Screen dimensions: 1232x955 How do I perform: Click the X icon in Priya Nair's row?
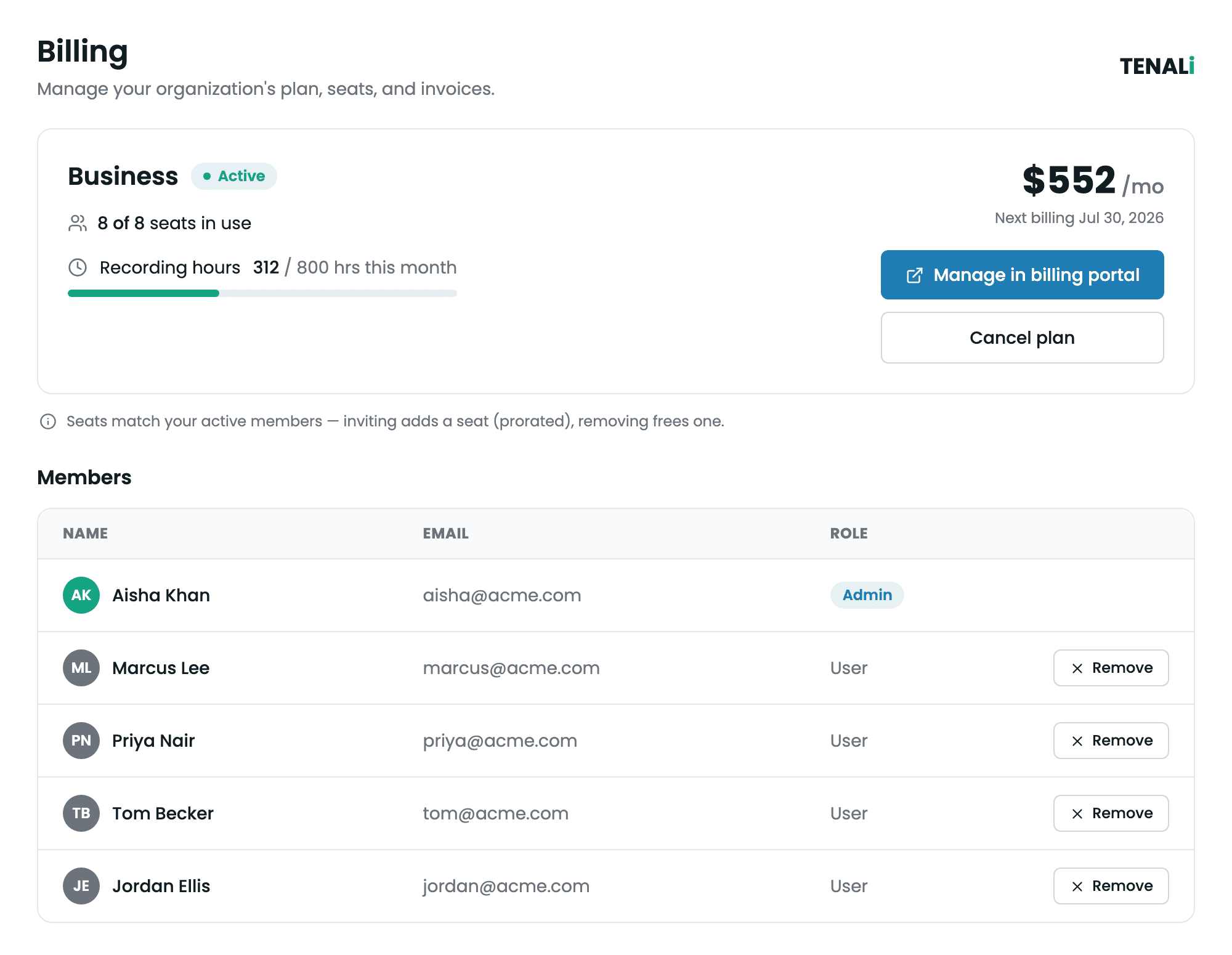point(1077,741)
